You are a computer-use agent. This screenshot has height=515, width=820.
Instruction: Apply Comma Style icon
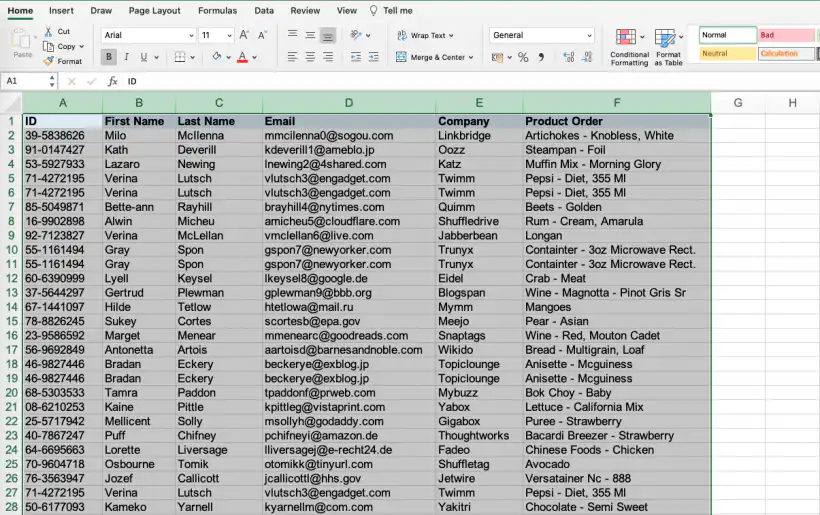(541, 57)
